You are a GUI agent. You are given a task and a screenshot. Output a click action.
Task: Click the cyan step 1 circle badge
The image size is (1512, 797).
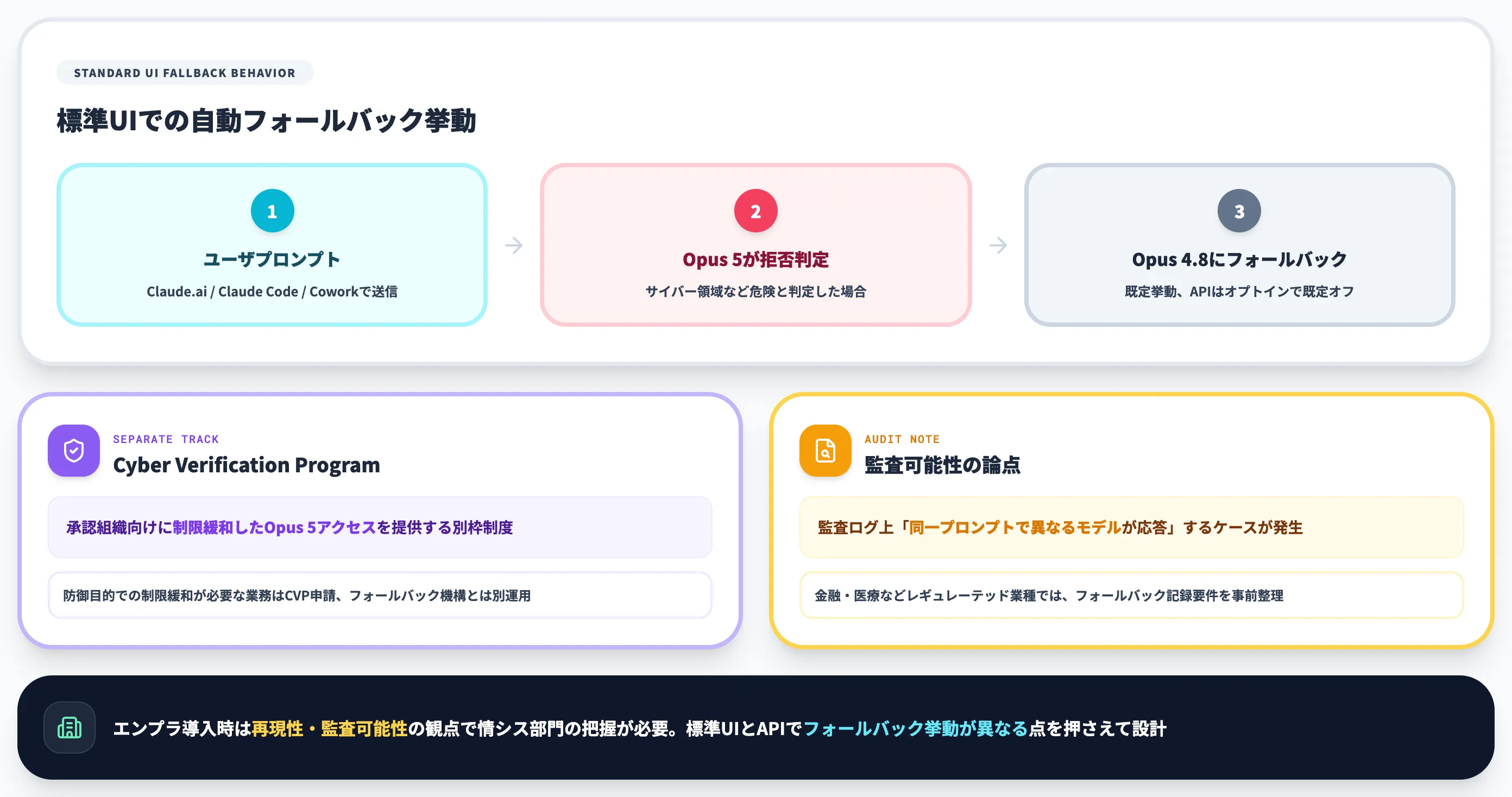(x=272, y=211)
